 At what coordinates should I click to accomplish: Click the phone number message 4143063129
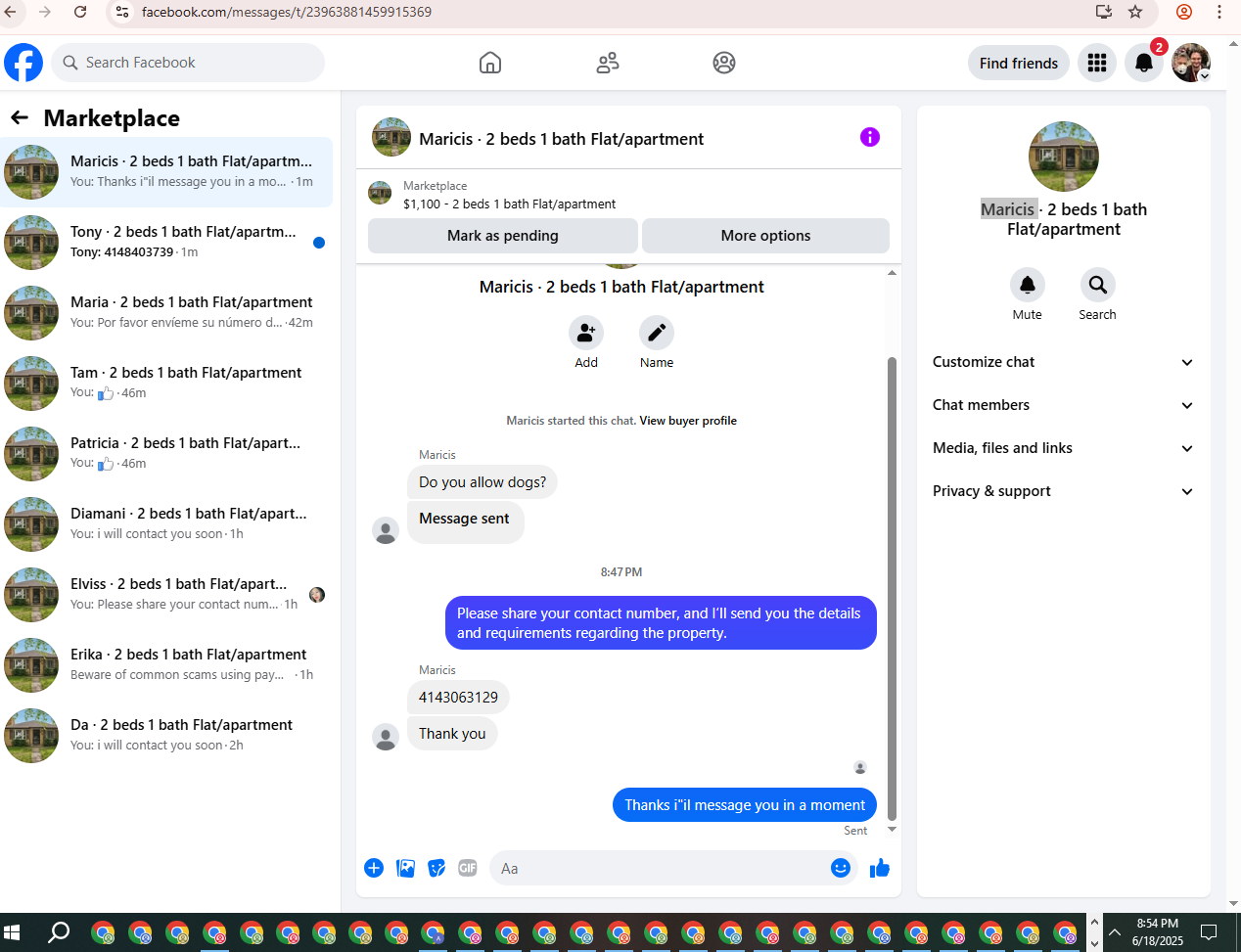point(458,698)
